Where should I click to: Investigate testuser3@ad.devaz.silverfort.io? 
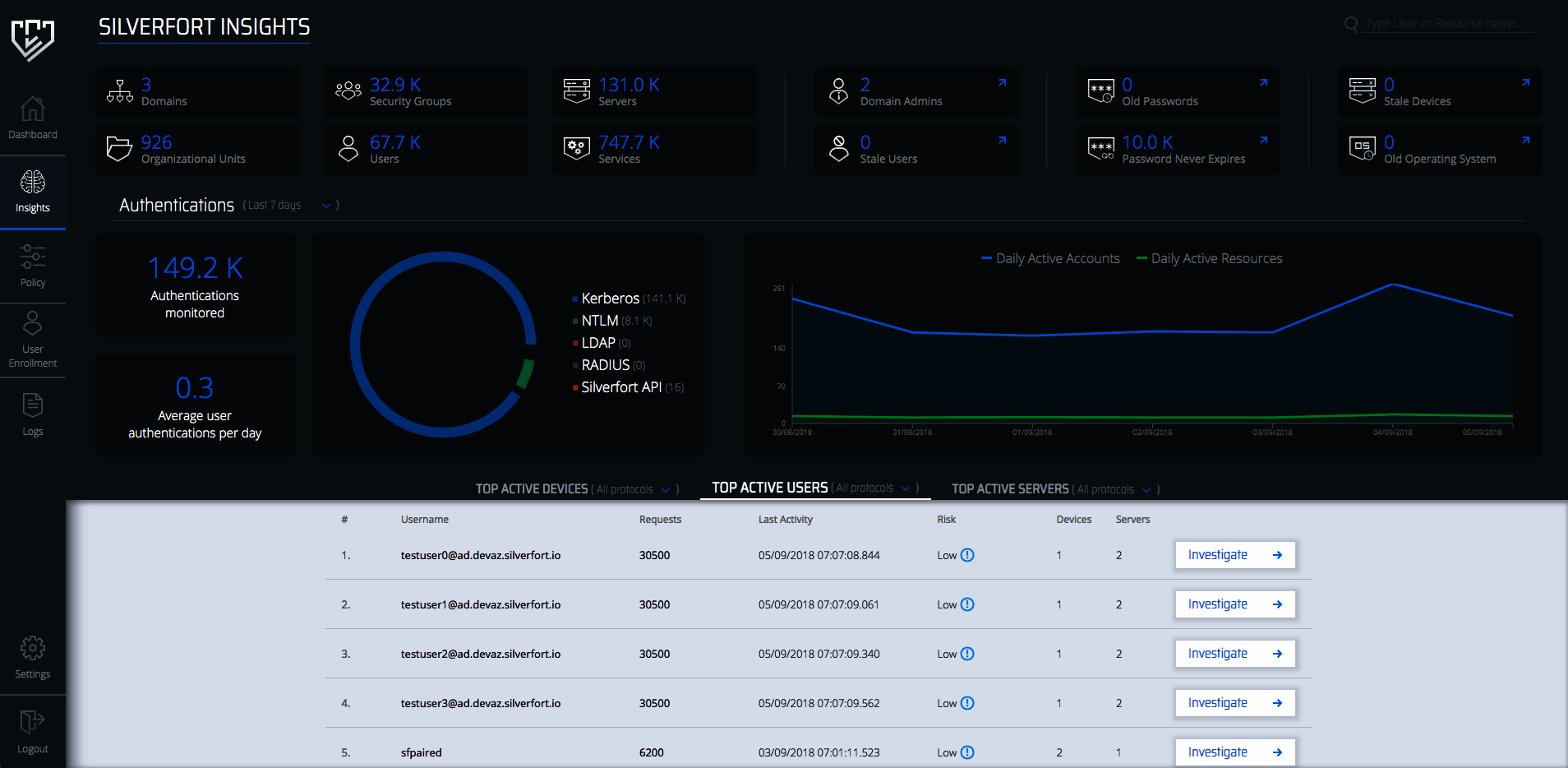click(x=1235, y=703)
